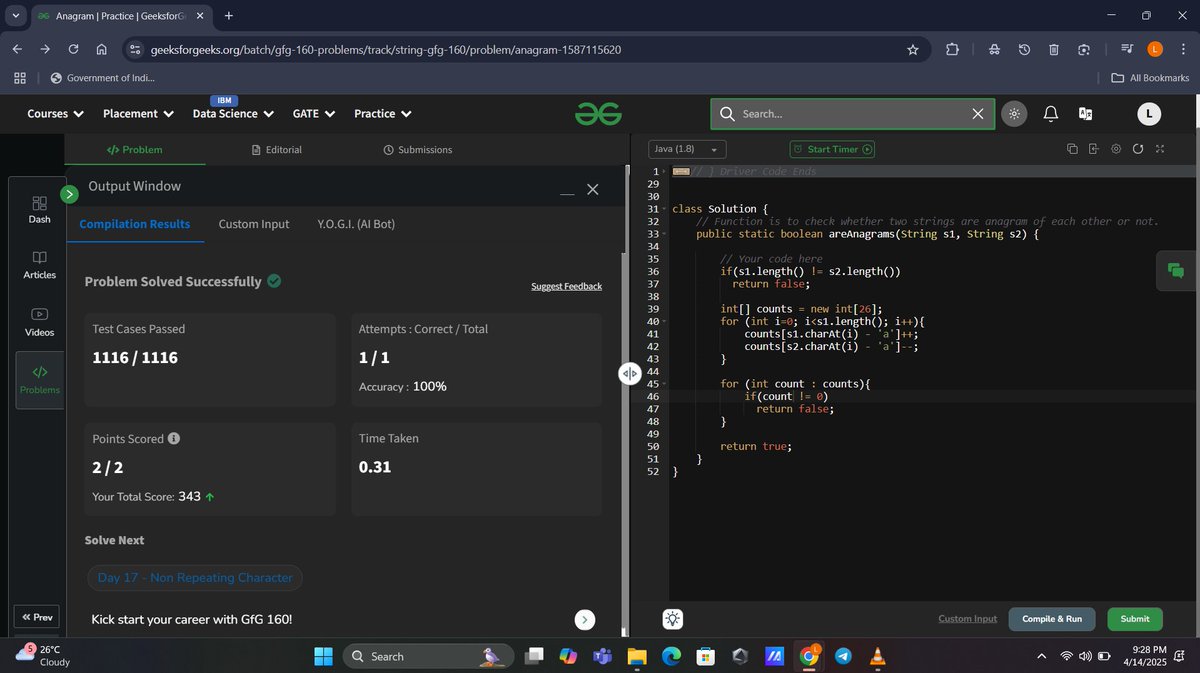Switch to the Submissions tab
Viewport: 1200px width, 673px height.
418,150
